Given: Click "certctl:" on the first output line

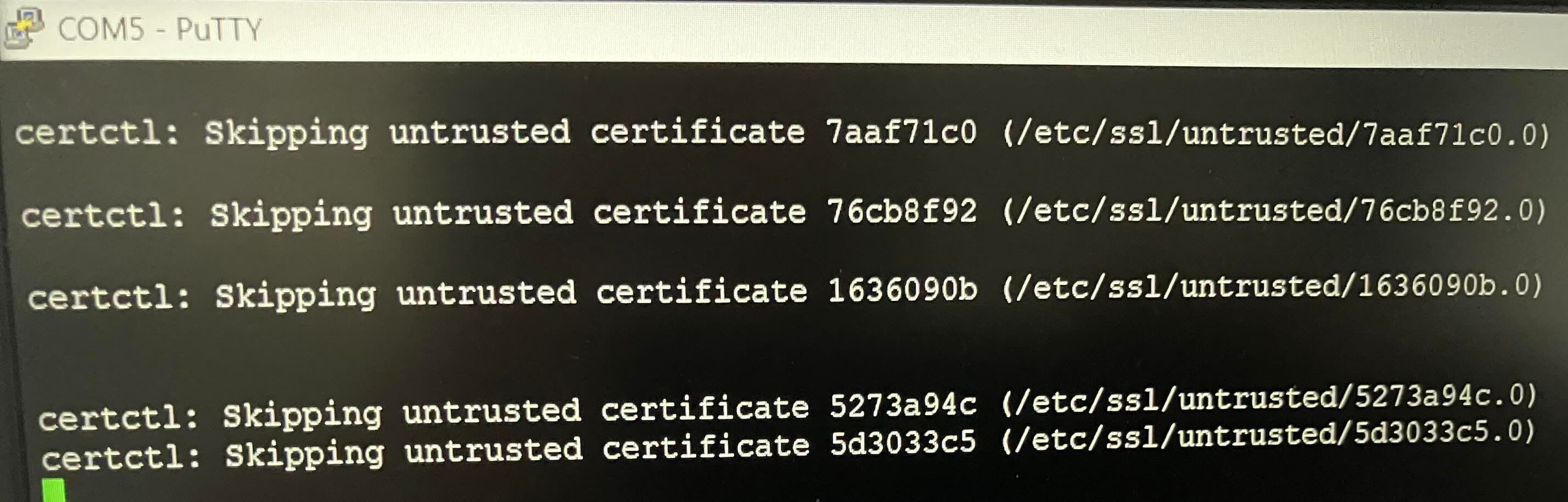Looking at the screenshot, I should 97,133.
